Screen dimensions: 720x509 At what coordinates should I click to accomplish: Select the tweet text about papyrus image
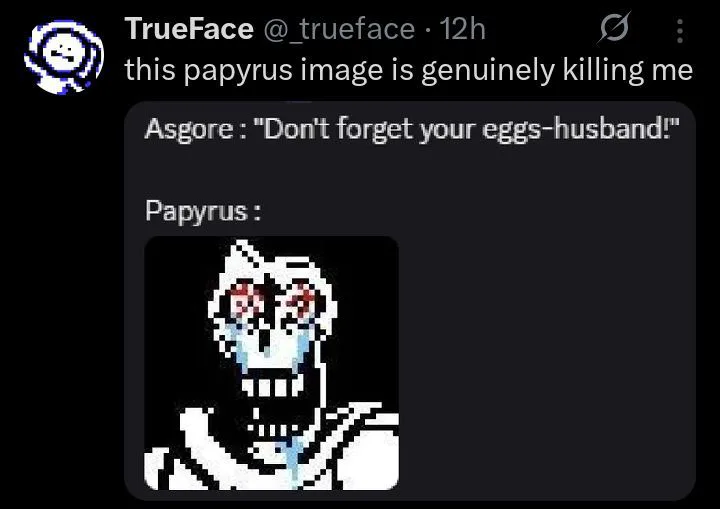pyautogui.click(x=408, y=71)
